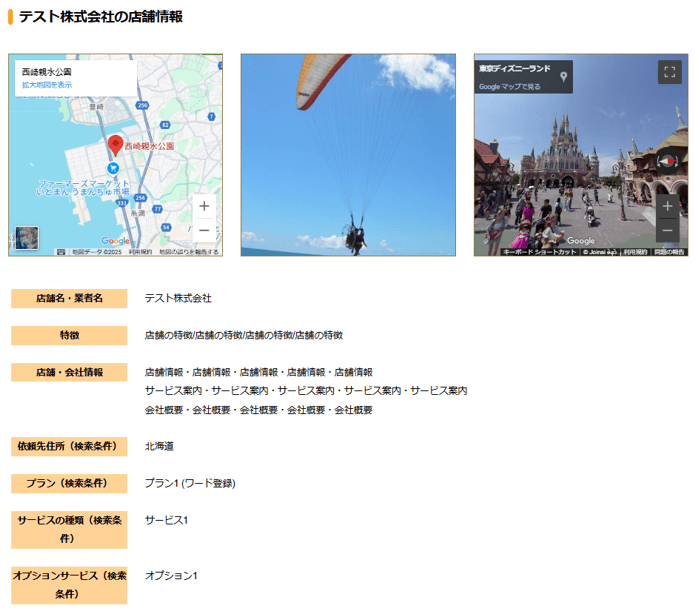The width and height of the screenshot is (695, 613).
Task: Select the プラン1 (ワード登録) value
Action: pos(190,483)
